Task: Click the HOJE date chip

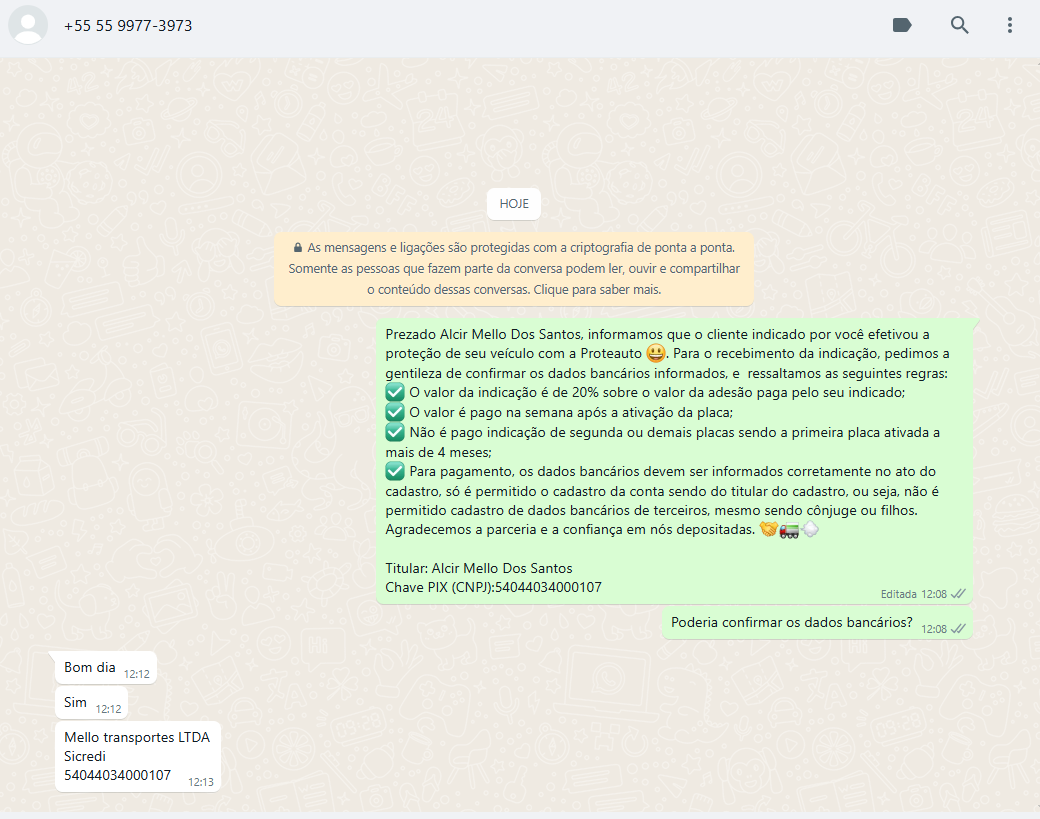Action: [514, 204]
